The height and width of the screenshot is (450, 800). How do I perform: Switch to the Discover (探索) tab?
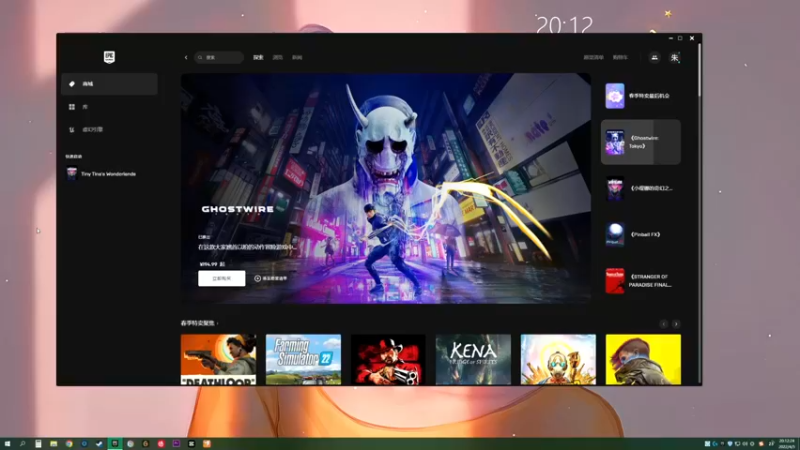(258, 58)
